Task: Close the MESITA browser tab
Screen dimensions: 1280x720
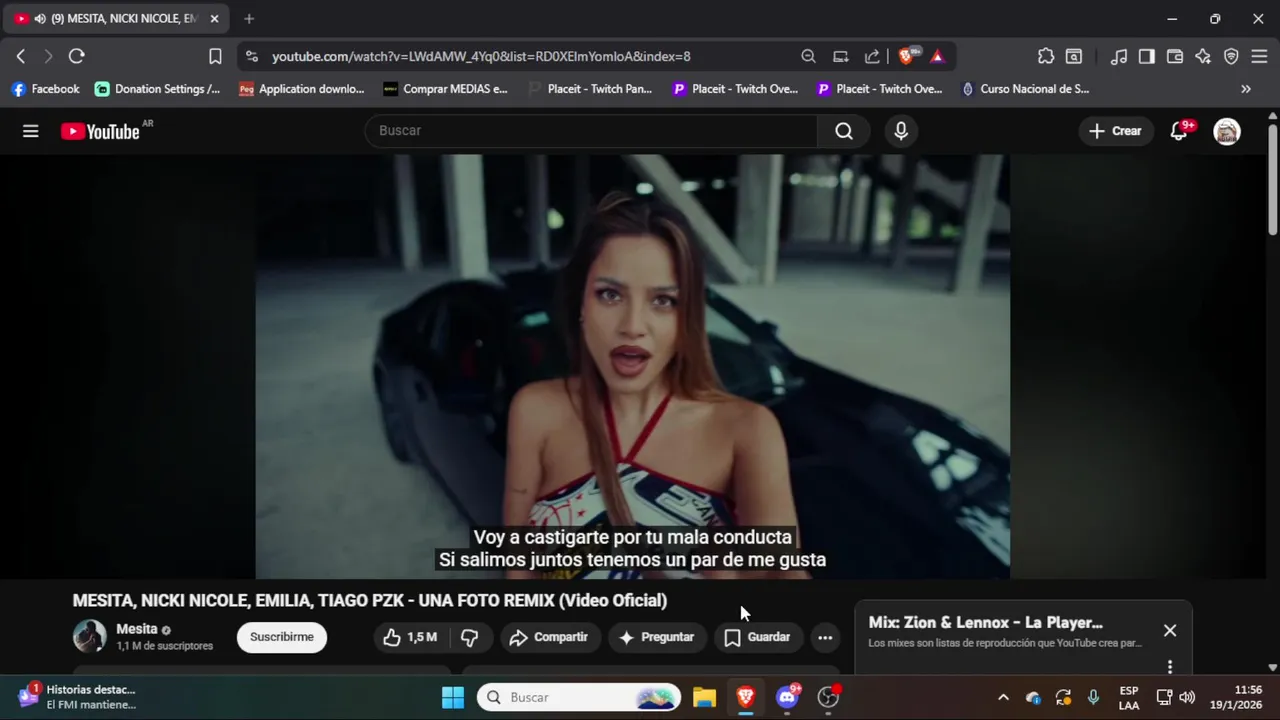Action: point(214,19)
